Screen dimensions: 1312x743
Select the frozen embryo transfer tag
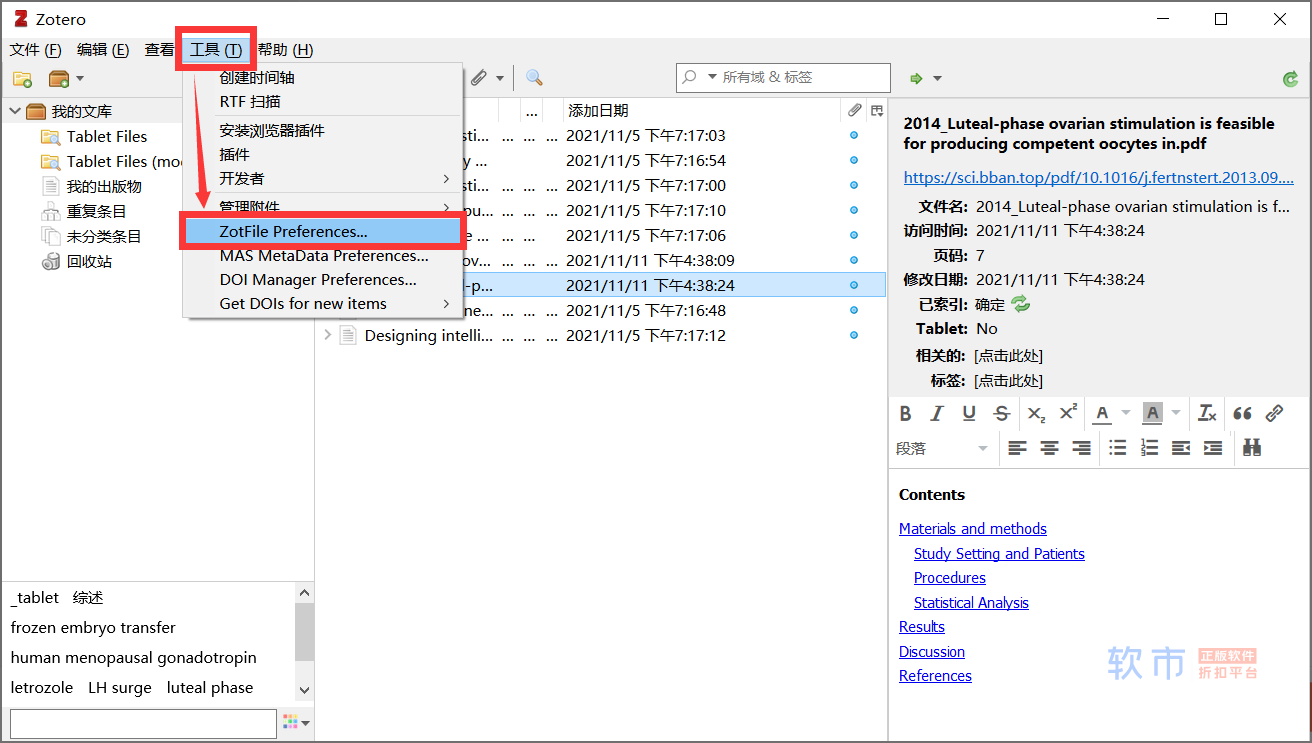[x=93, y=628]
